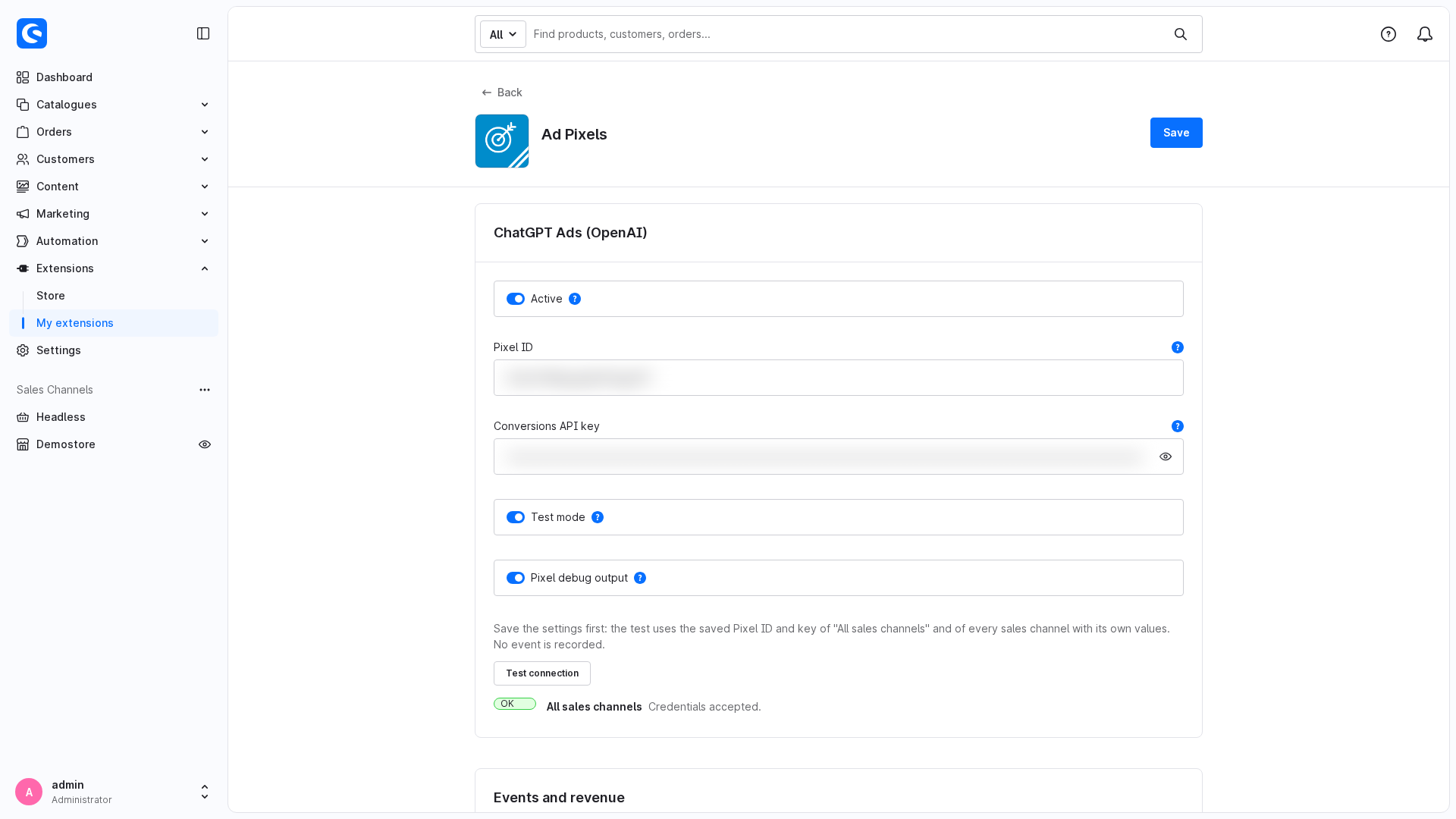Viewport: 1456px width, 819px height.
Task: Collapse the Extensions menu
Action: tap(114, 268)
